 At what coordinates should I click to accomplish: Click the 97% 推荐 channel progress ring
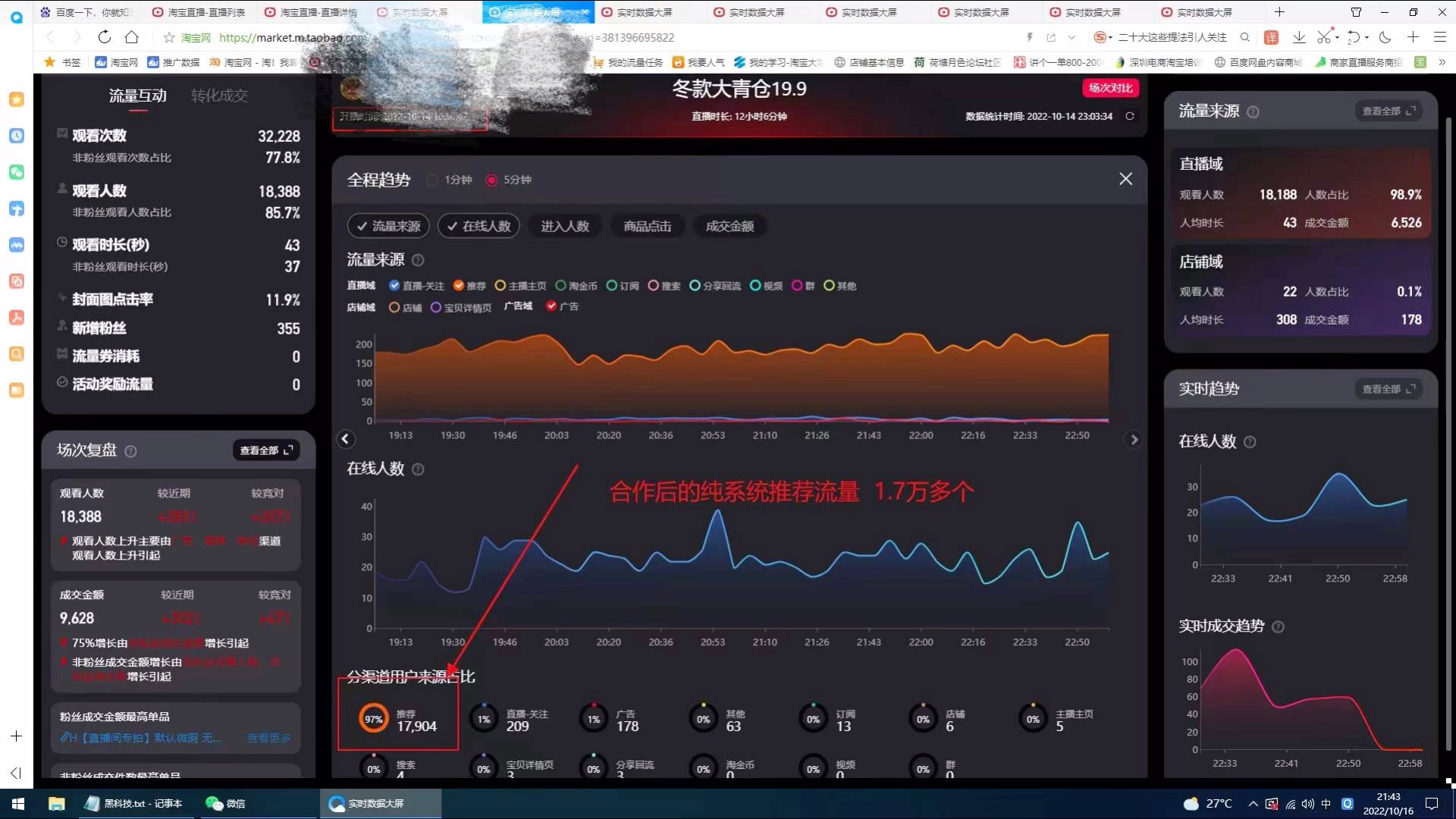click(x=373, y=717)
